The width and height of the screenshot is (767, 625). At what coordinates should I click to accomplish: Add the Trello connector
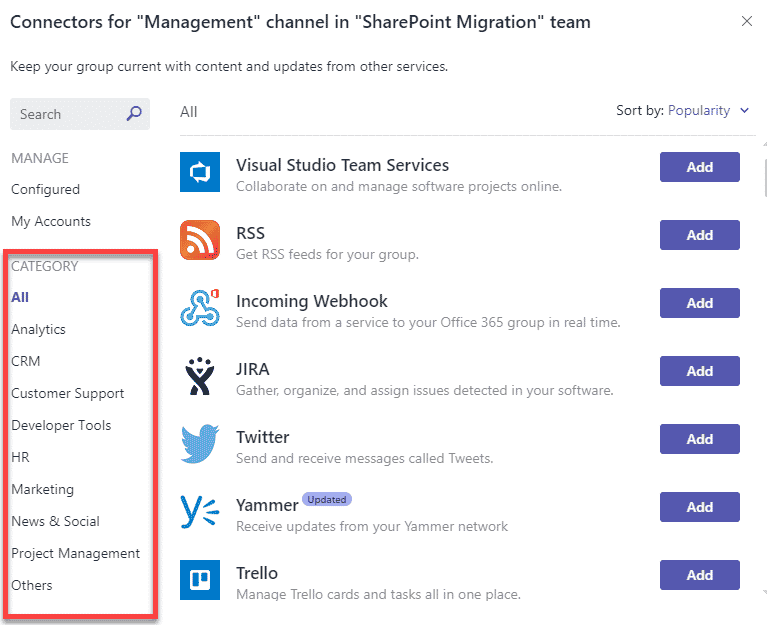pyautogui.click(x=699, y=575)
